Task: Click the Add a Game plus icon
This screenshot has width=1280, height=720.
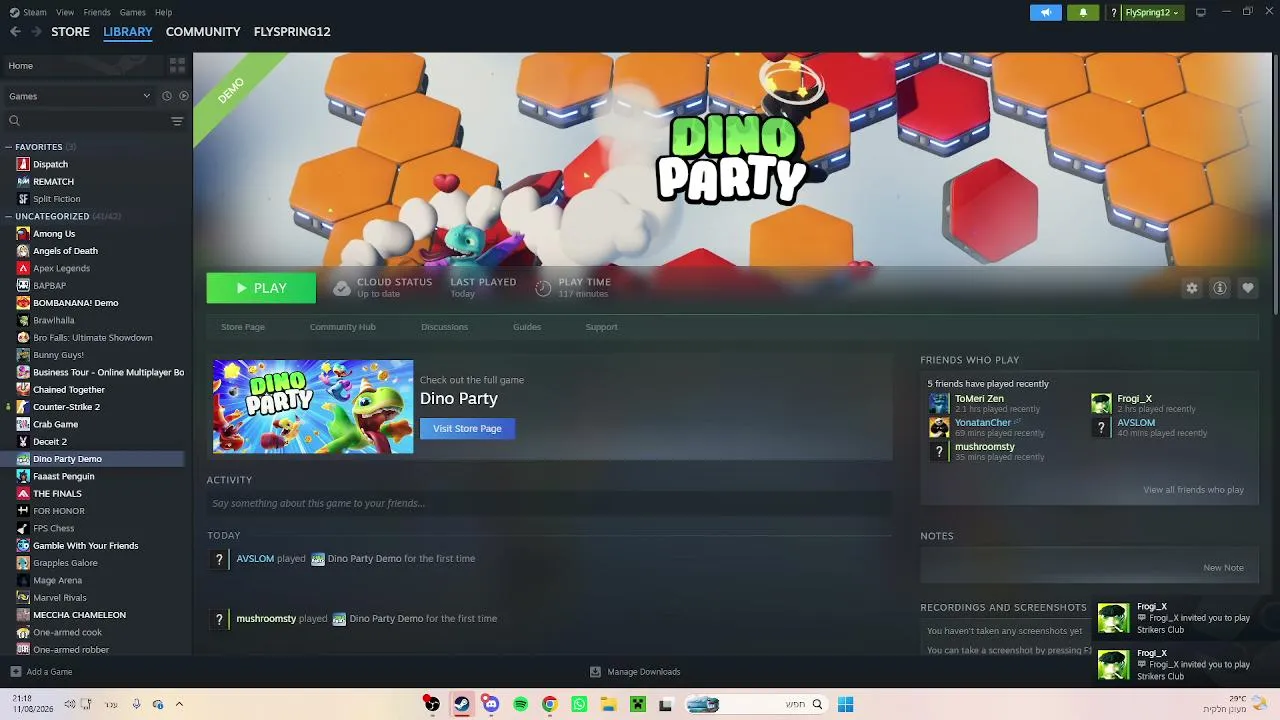Action: 15,672
